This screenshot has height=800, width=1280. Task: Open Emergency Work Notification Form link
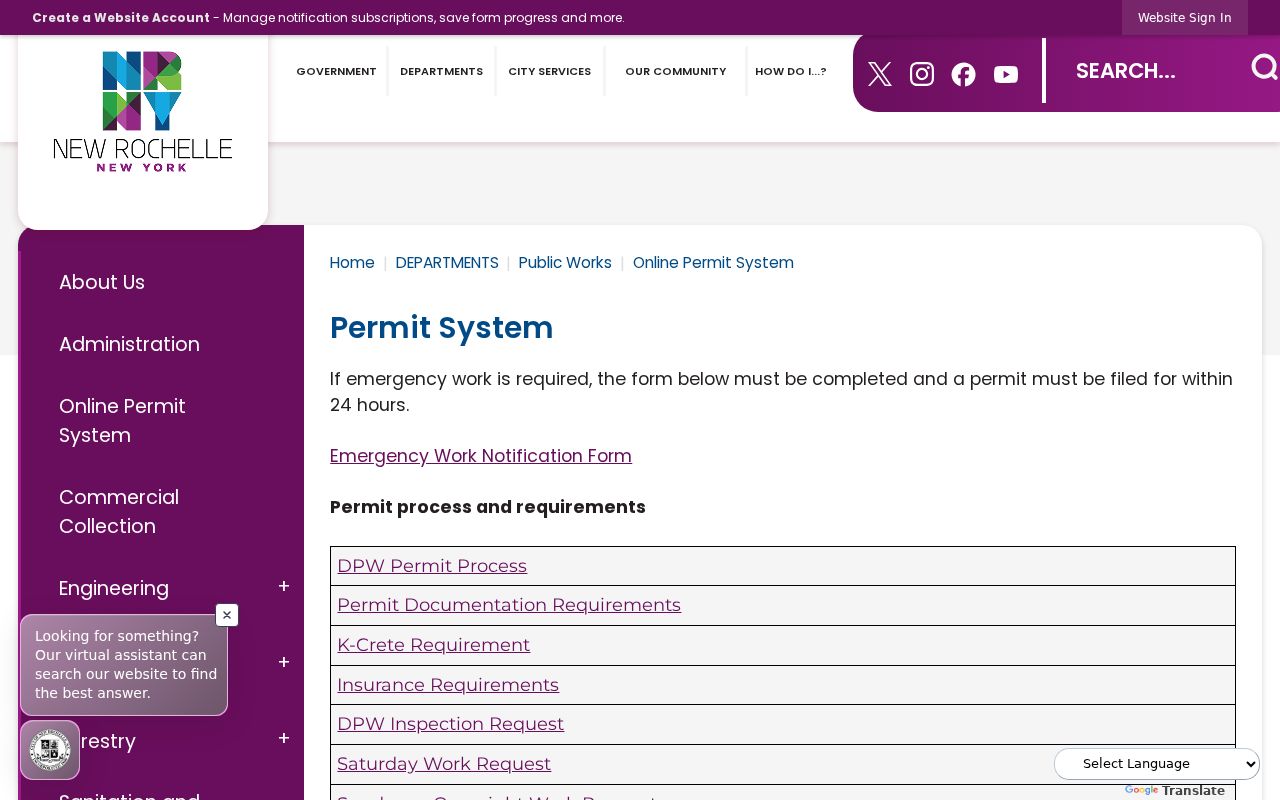point(481,456)
